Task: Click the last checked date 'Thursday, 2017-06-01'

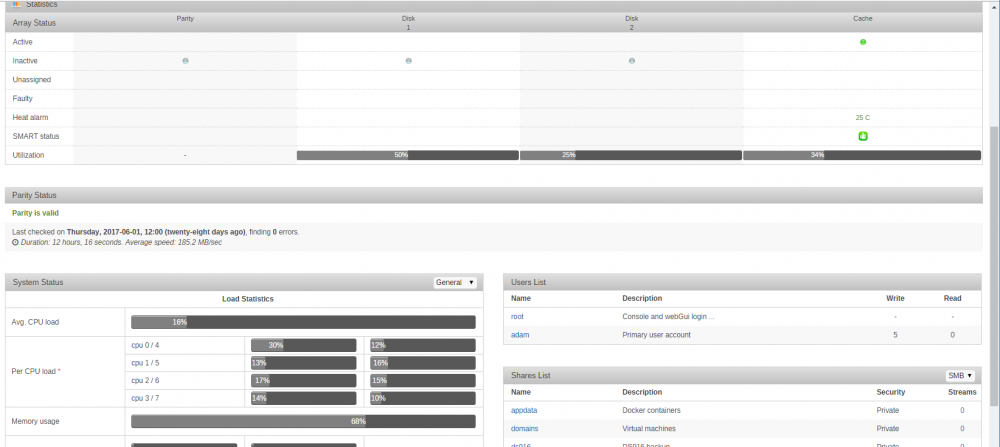Action: 105,232
